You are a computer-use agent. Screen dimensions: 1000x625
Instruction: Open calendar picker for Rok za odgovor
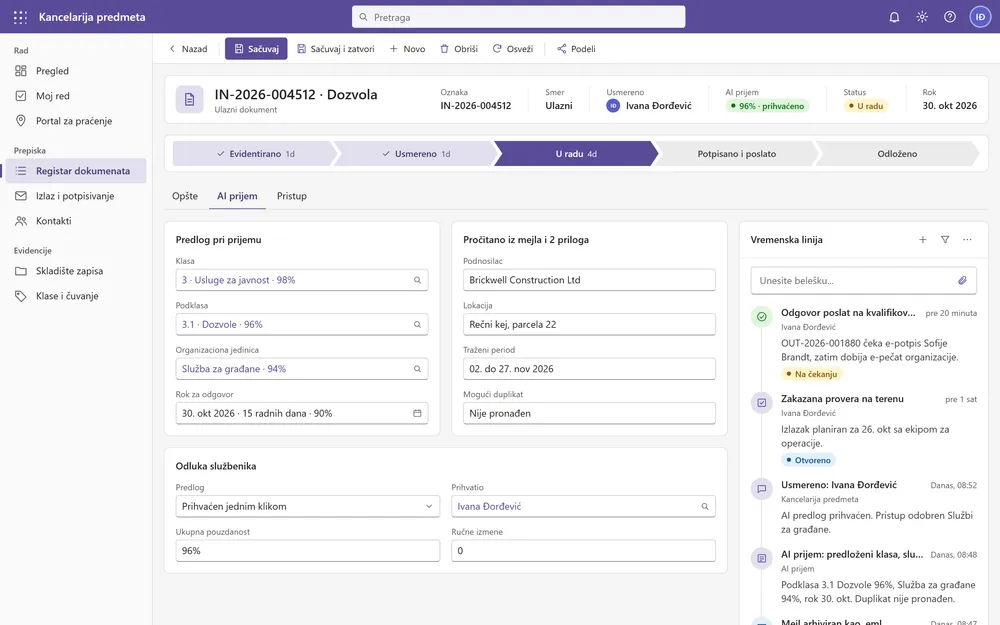(417, 413)
